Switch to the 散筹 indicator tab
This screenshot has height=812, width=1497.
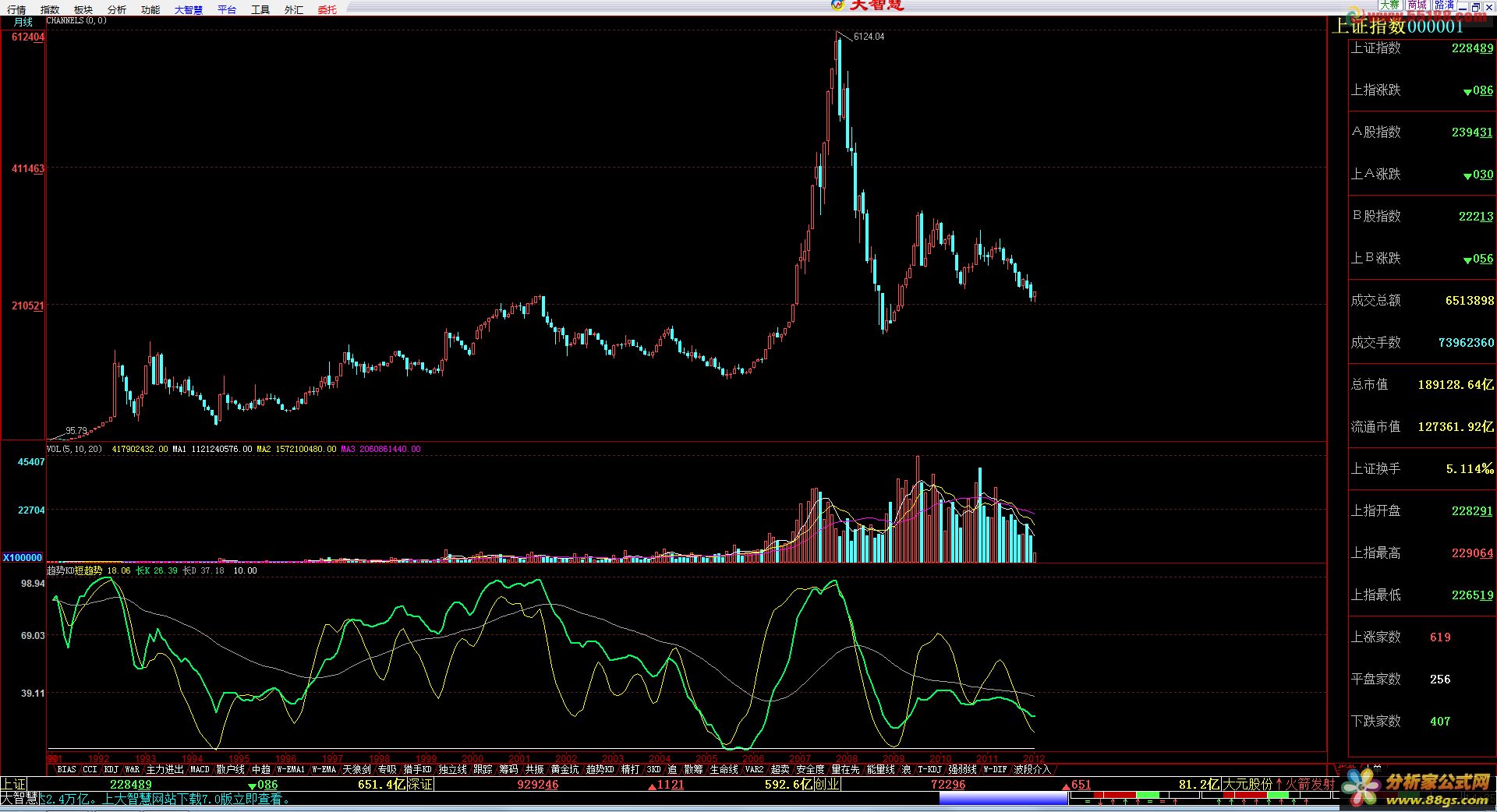(693, 769)
